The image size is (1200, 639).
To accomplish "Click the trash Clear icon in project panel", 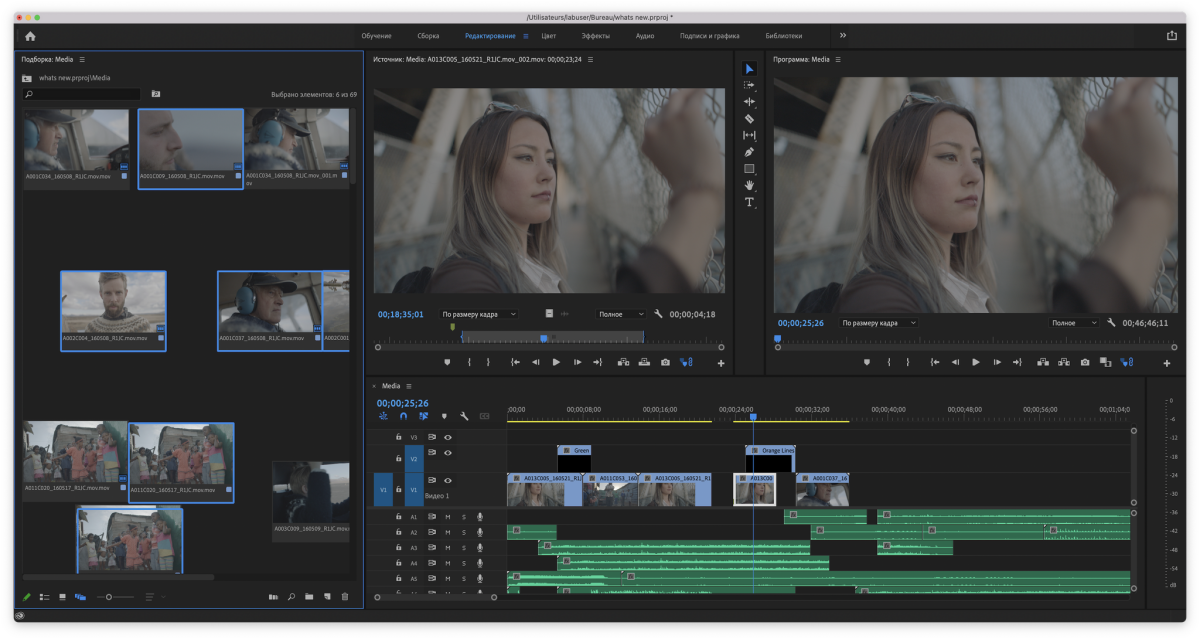I will pyautogui.click(x=345, y=597).
